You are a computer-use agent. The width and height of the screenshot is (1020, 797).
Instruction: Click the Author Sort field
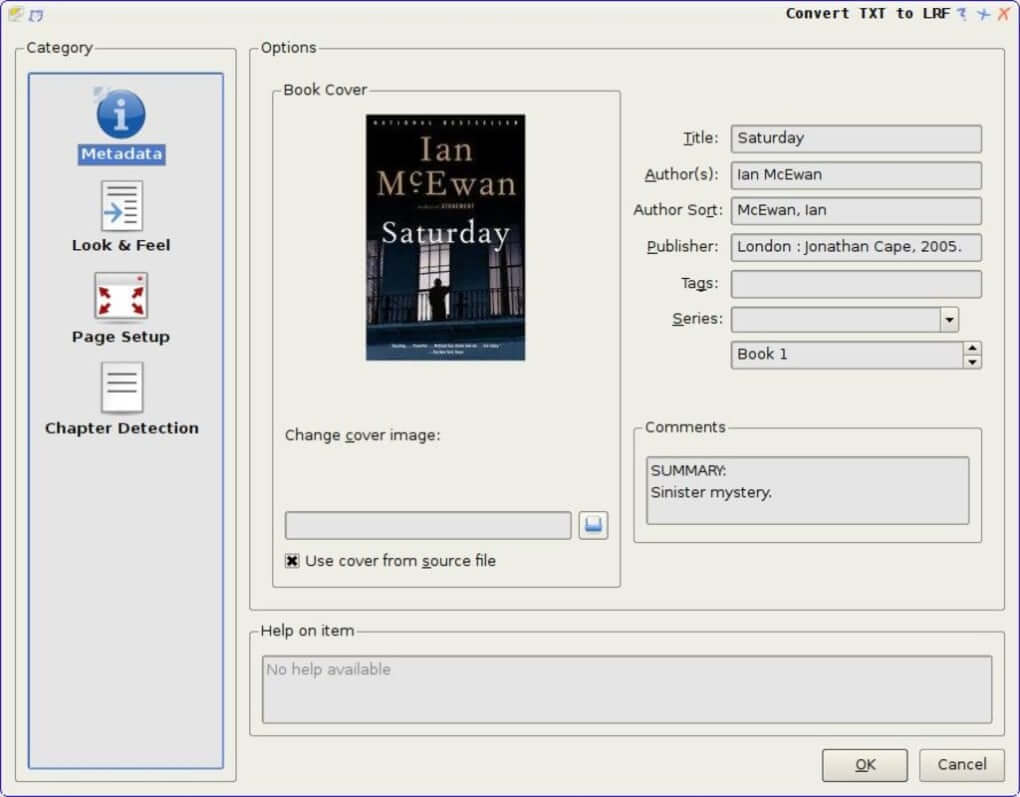coord(855,211)
